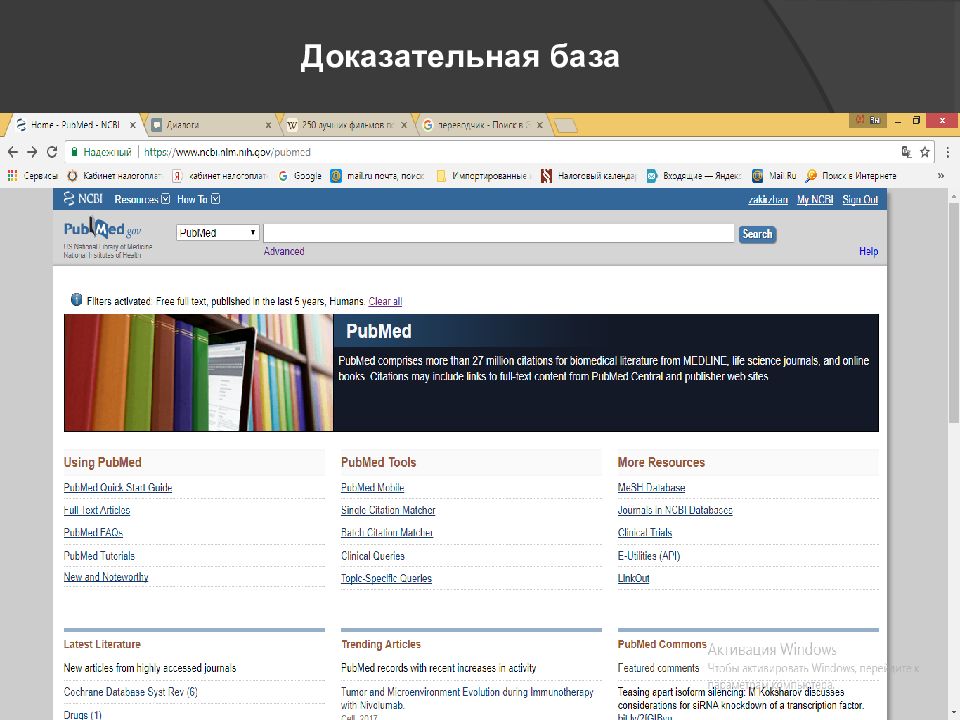Open New and Noteworthy link
Screen dimensions: 960x720
pyautogui.click(x=106, y=577)
